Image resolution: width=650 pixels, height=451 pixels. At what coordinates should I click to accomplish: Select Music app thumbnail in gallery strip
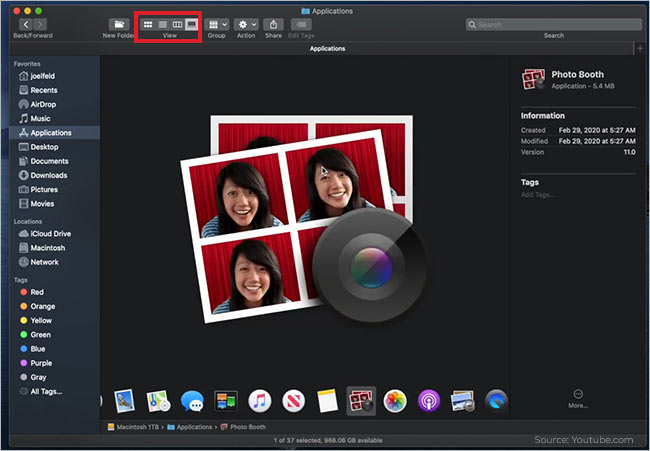(260, 401)
